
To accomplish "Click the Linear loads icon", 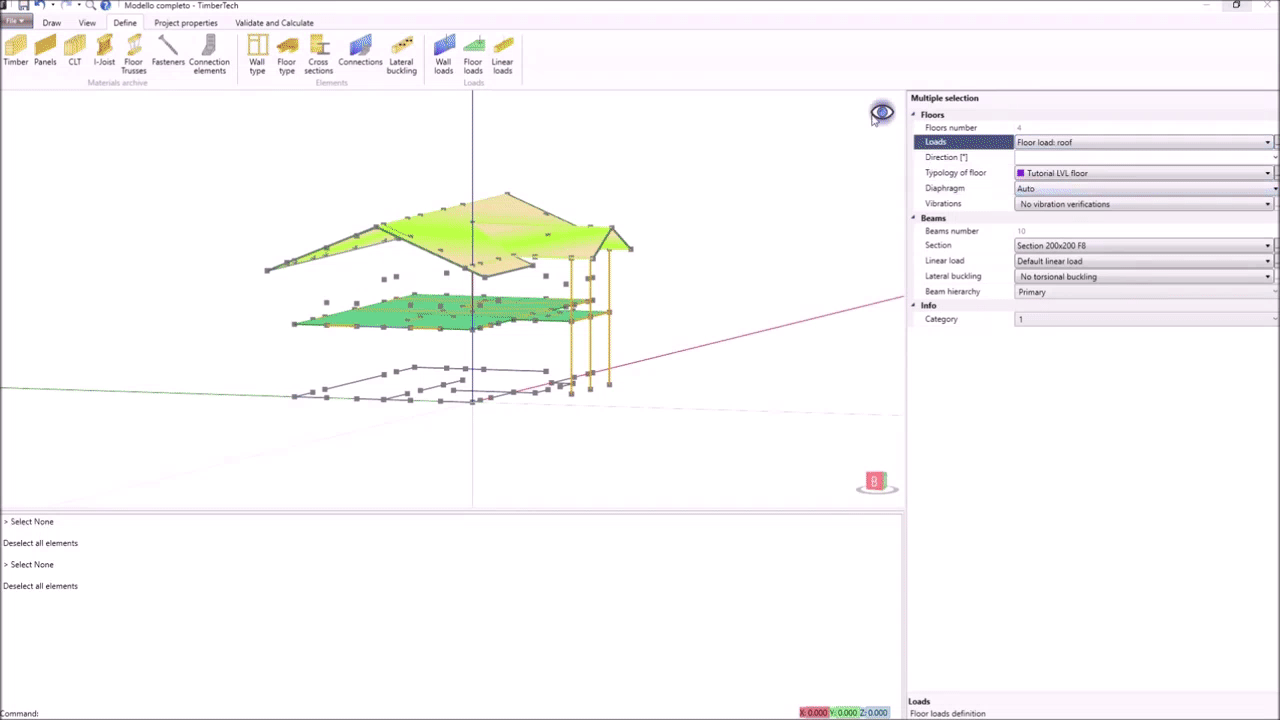I will 502,53.
